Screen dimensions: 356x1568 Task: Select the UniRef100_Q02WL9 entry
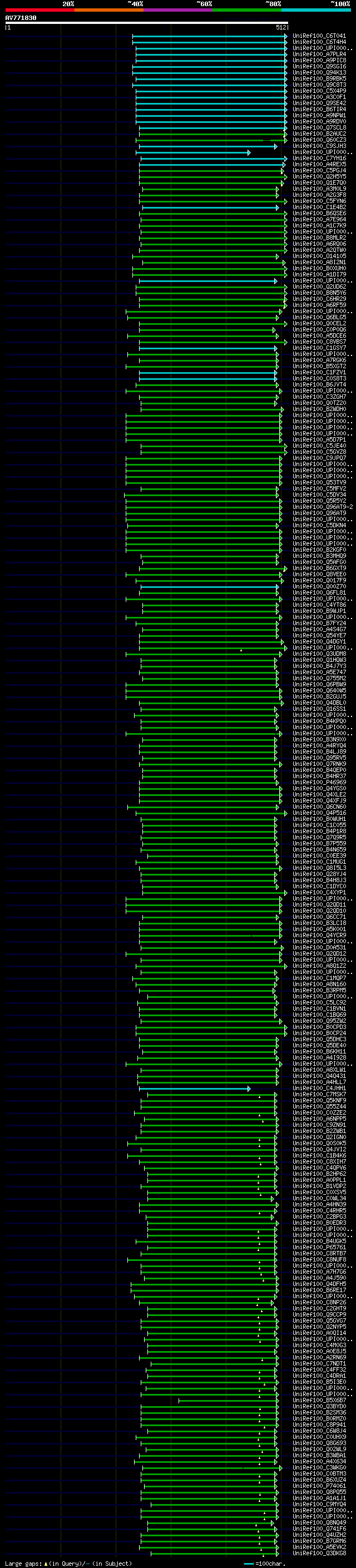[319, 1449]
